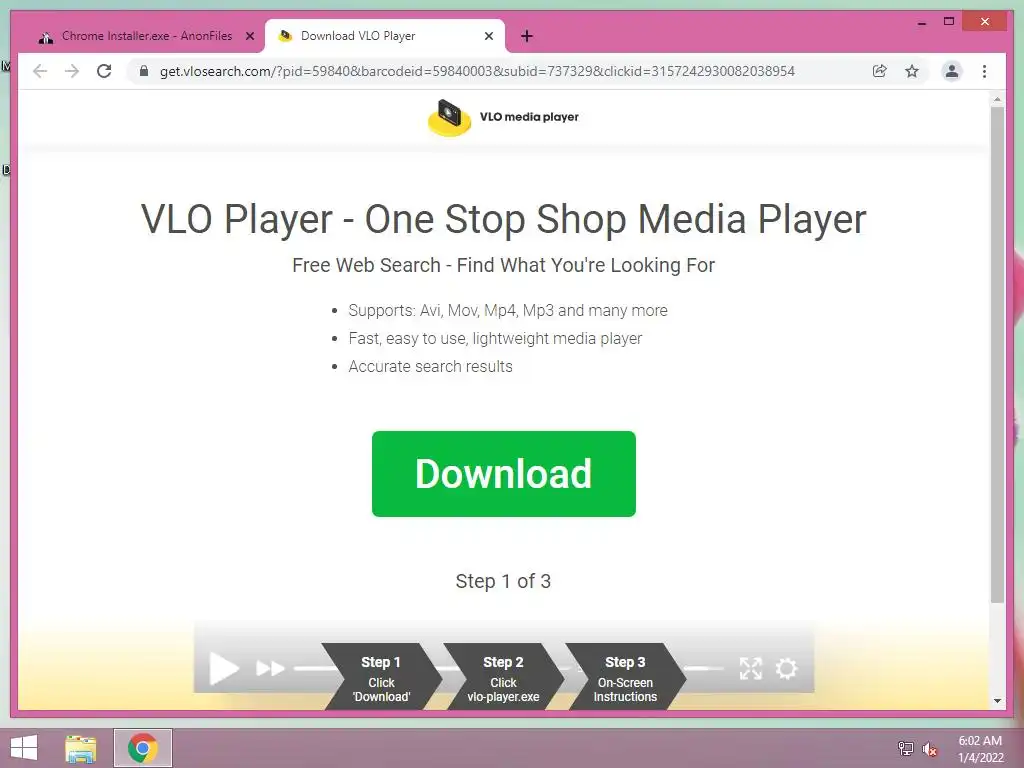Screen dimensions: 1024x768
Task: Open network status tray icon
Action: coord(906,749)
